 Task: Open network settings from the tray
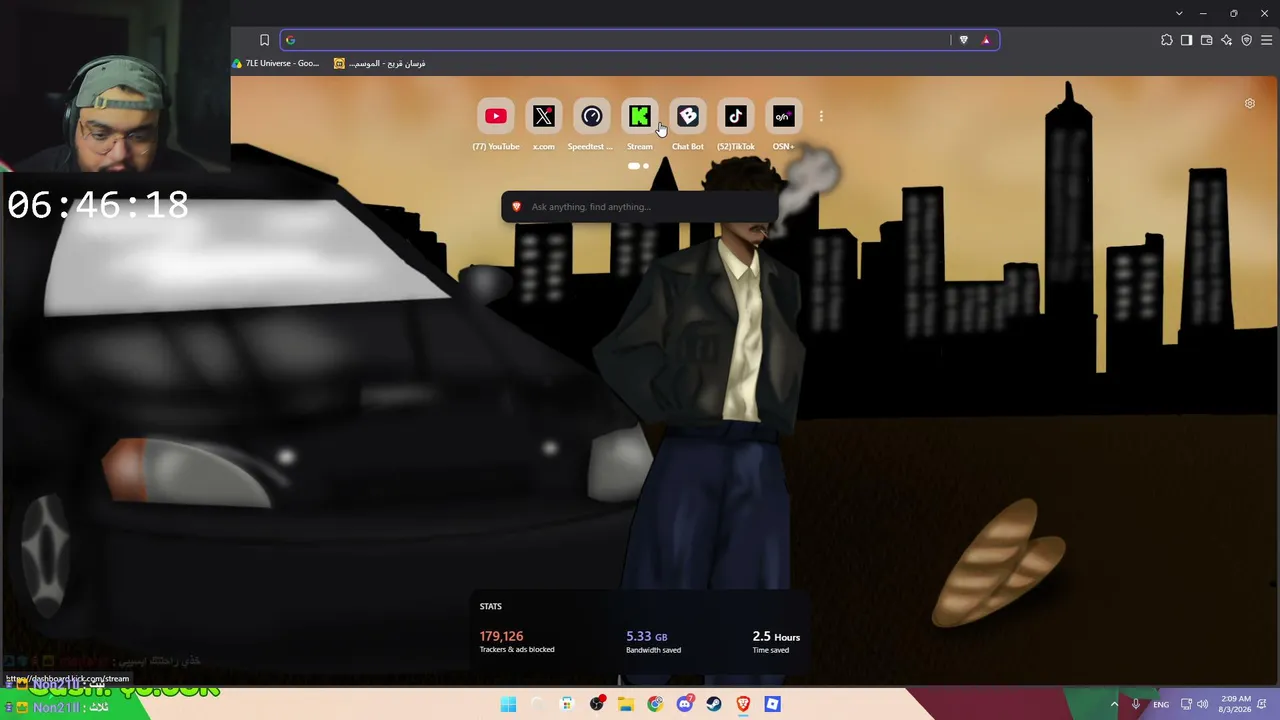[1186, 704]
